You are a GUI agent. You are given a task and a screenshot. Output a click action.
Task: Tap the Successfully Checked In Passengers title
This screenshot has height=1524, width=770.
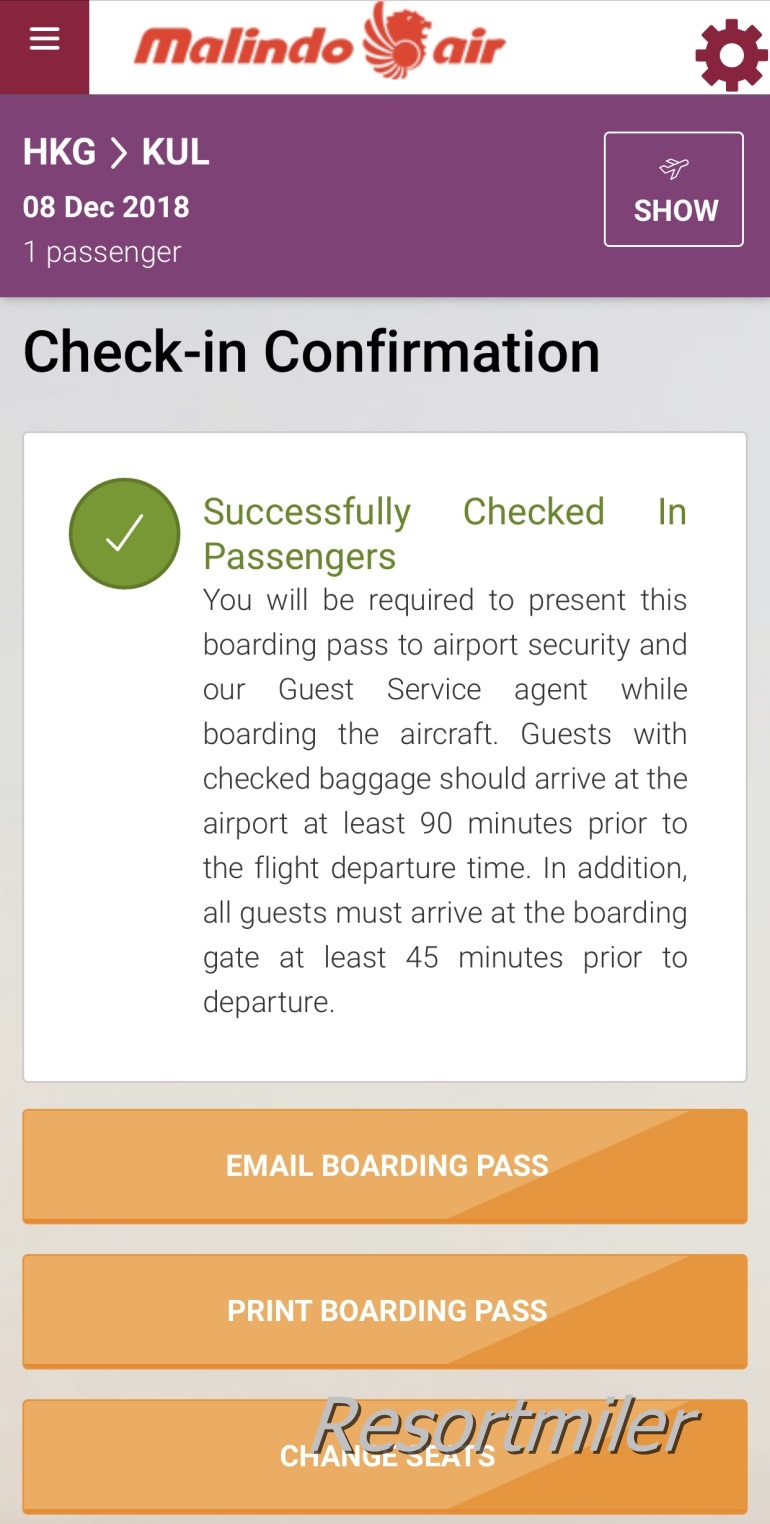click(x=444, y=533)
